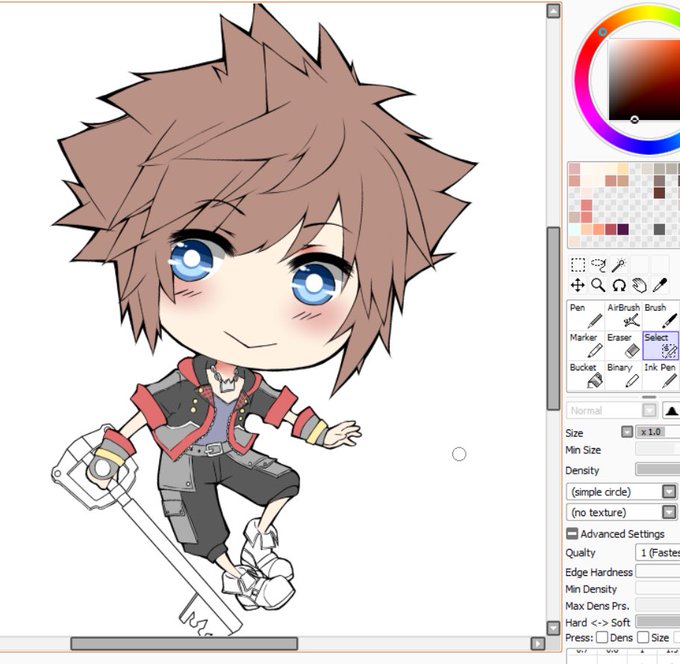
Task: Choose the Brush tool
Action: pyautogui.click(x=660, y=315)
